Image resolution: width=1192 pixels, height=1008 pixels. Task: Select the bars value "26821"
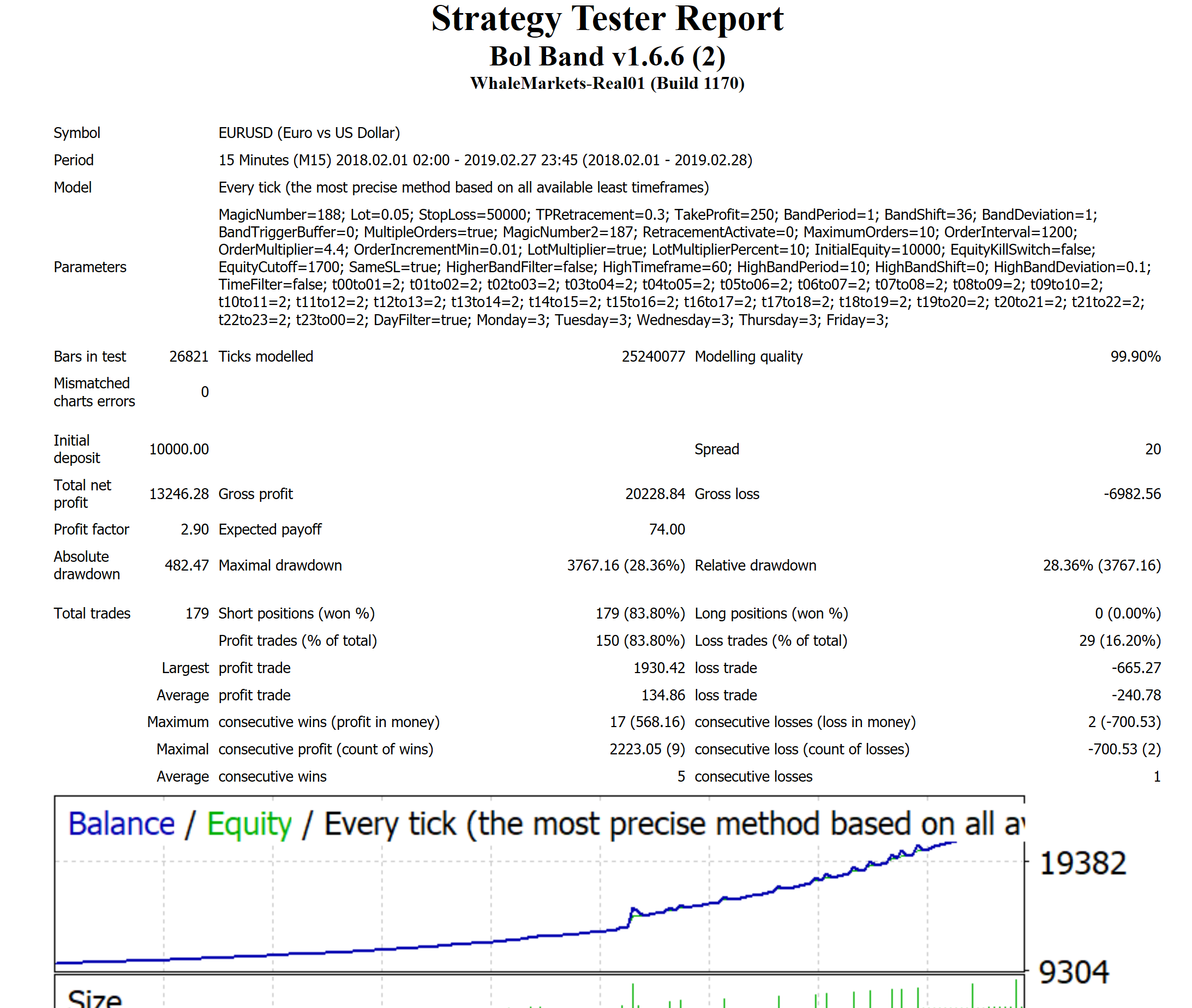189,357
